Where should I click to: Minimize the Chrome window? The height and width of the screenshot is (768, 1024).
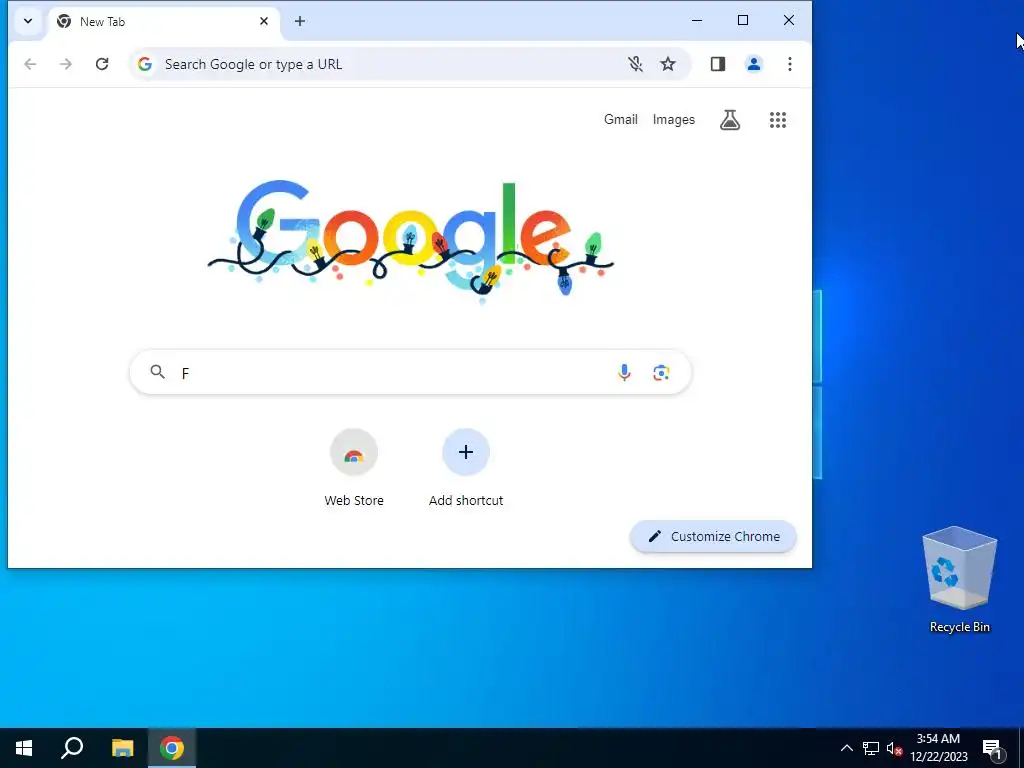[x=697, y=20]
